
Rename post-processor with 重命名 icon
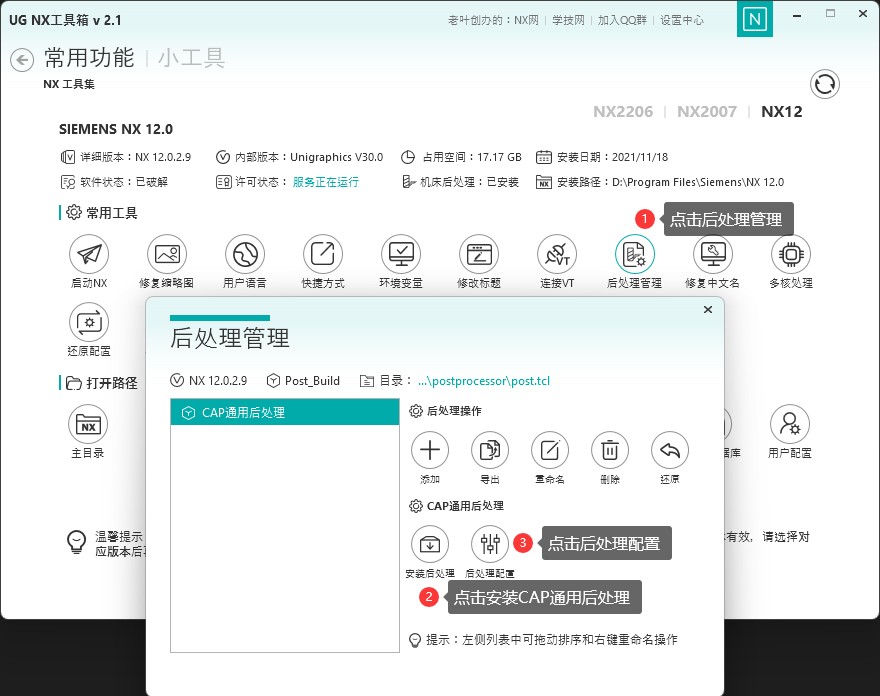pyautogui.click(x=550, y=450)
